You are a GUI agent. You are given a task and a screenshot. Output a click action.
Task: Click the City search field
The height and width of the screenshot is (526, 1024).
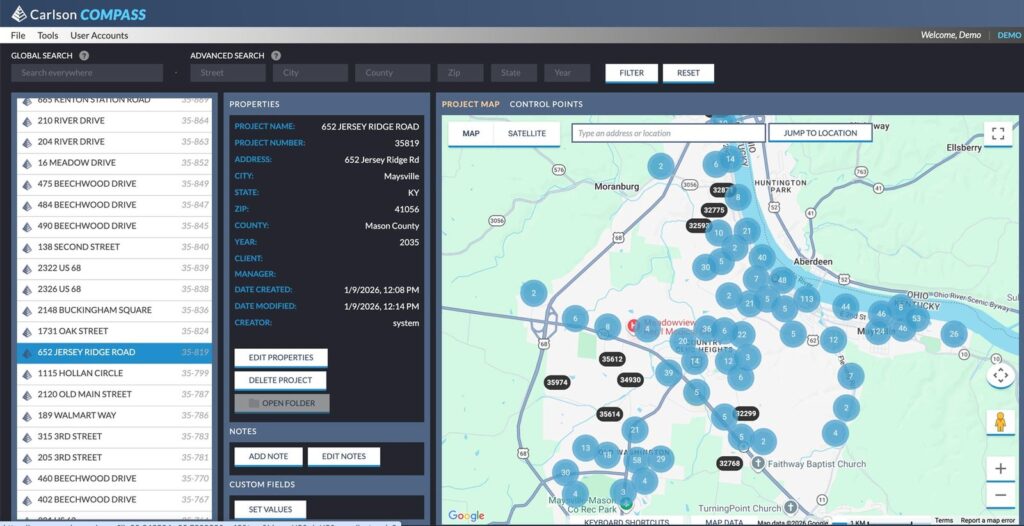[310, 73]
